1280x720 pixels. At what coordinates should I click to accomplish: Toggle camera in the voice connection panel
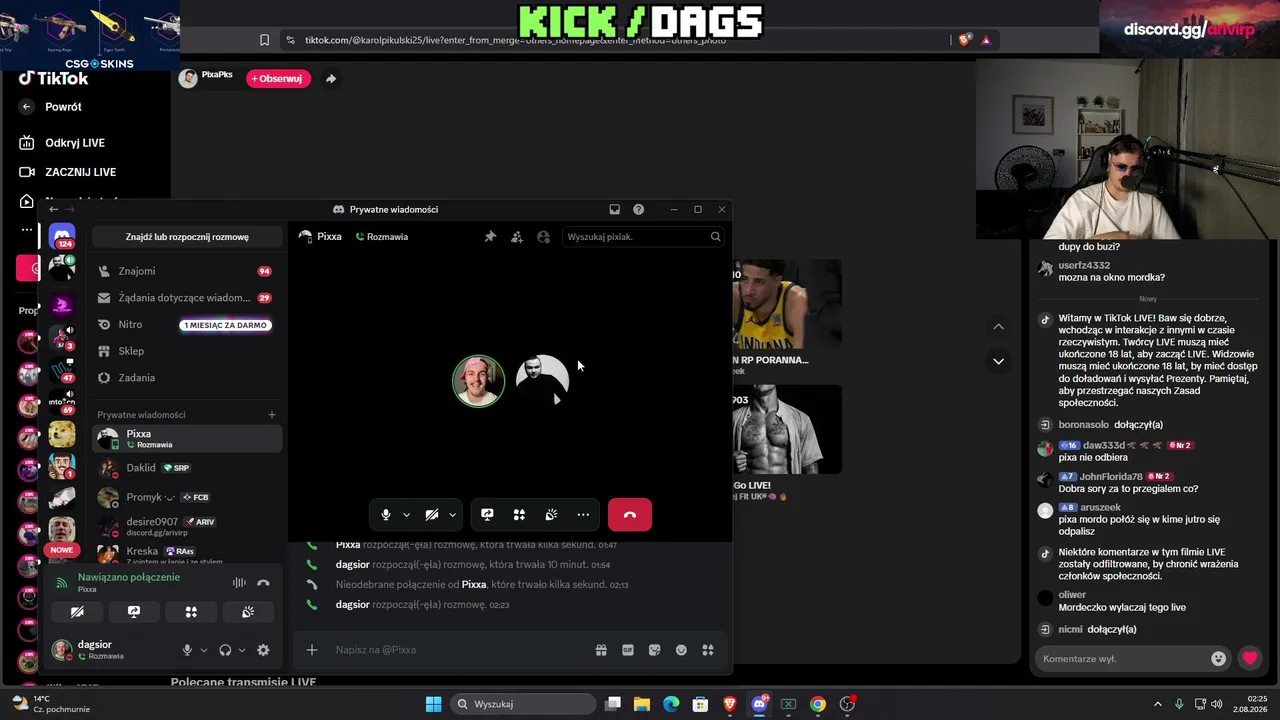click(77, 612)
